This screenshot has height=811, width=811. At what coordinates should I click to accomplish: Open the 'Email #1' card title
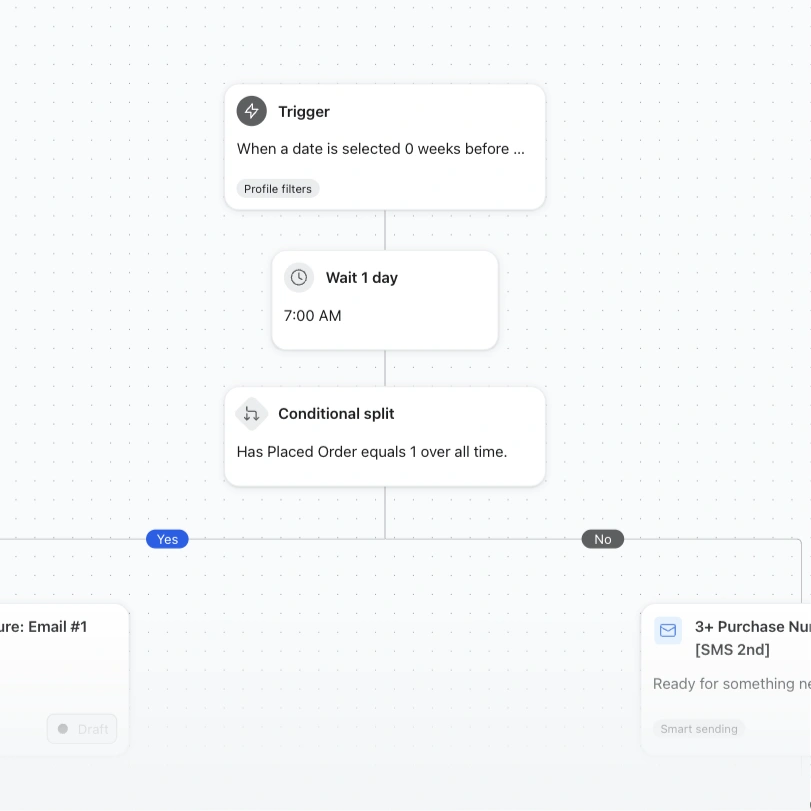pos(43,627)
